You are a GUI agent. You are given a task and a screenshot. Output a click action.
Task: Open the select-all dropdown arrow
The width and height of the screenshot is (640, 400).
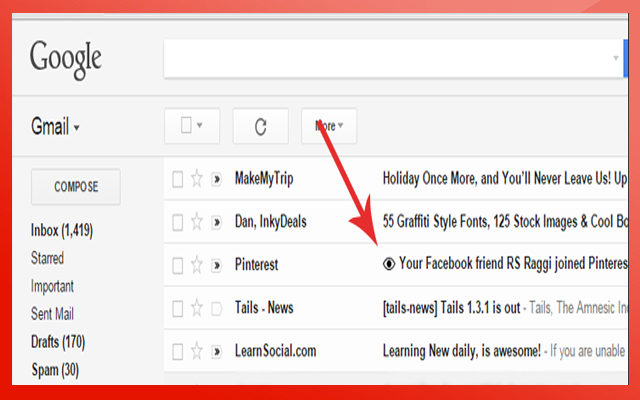200,125
